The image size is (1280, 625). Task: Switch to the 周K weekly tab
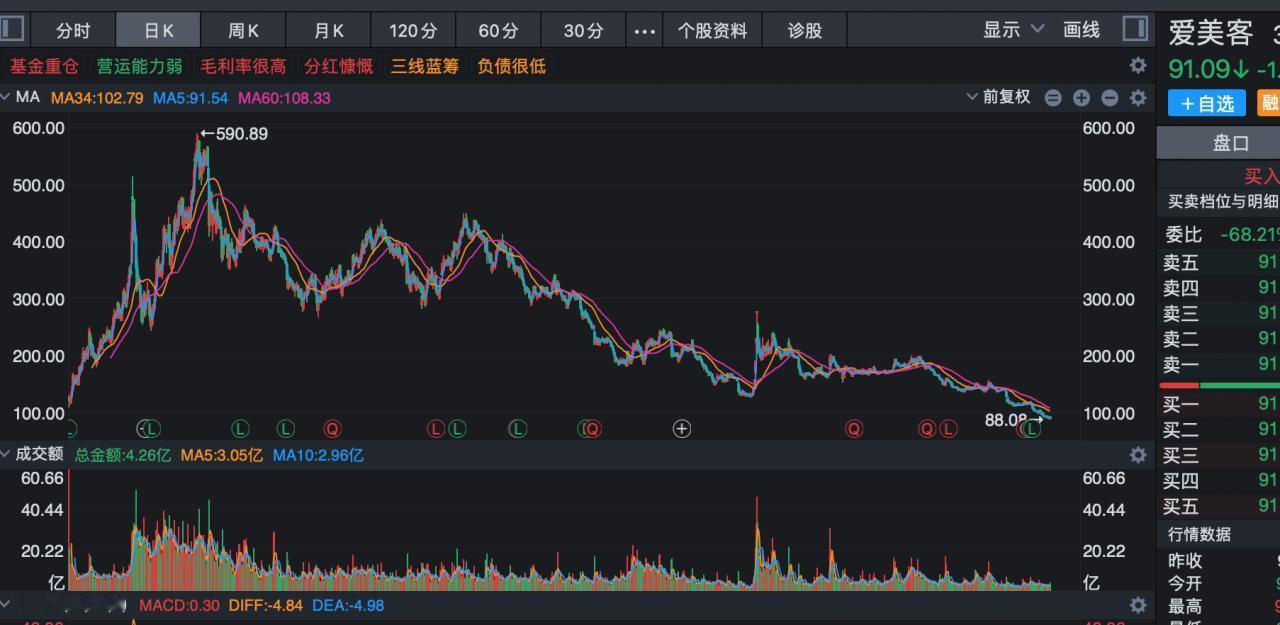tap(243, 30)
